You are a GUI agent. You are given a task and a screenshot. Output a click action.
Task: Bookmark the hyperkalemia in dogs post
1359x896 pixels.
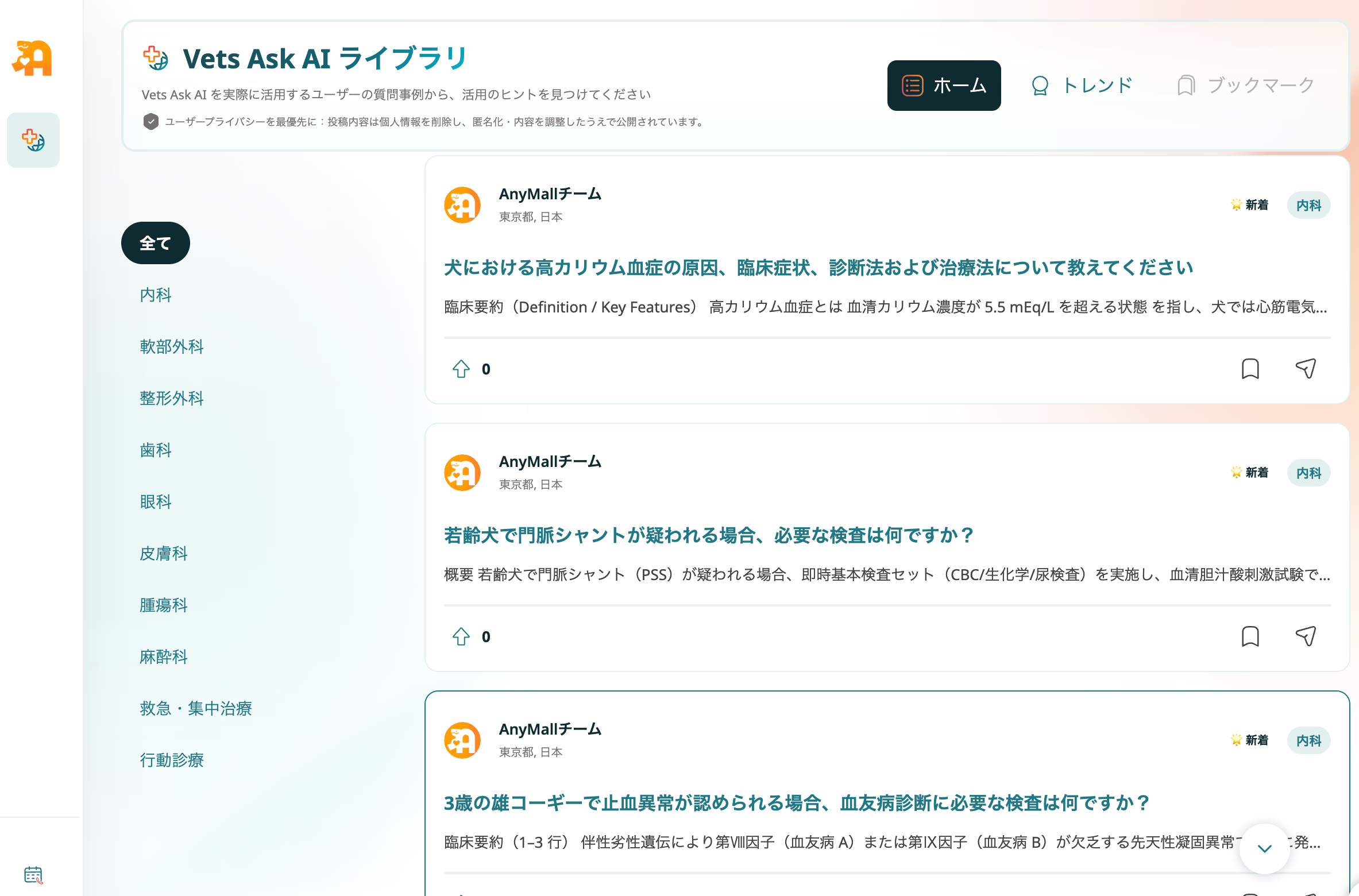1250,369
